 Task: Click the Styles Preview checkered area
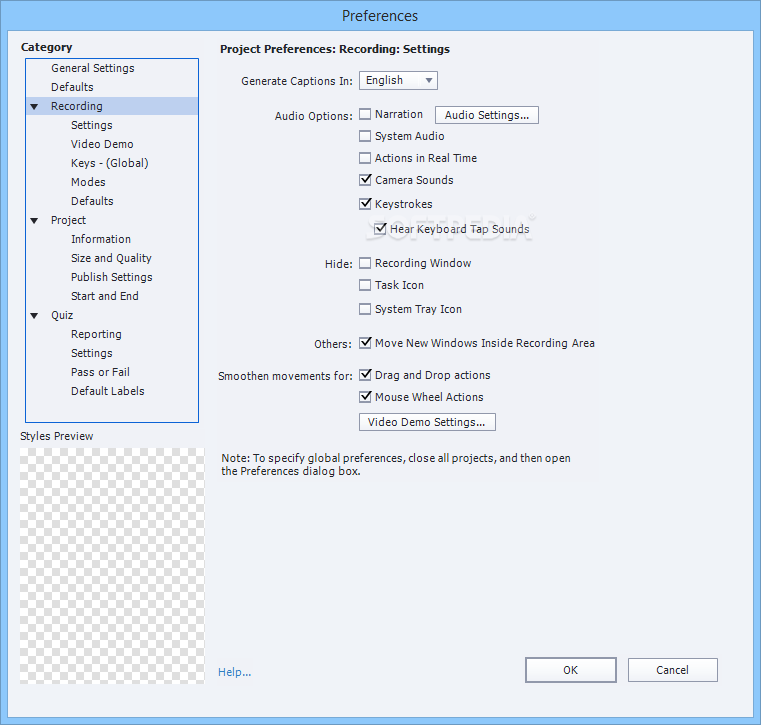click(x=112, y=566)
